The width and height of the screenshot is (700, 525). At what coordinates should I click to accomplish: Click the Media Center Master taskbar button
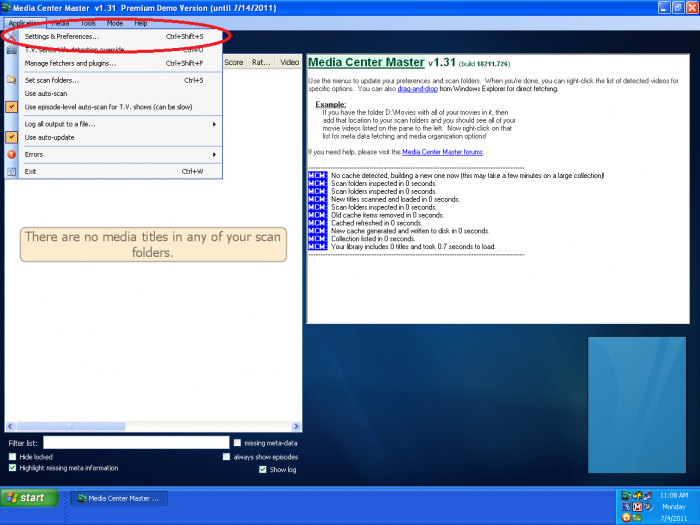(119, 498)
